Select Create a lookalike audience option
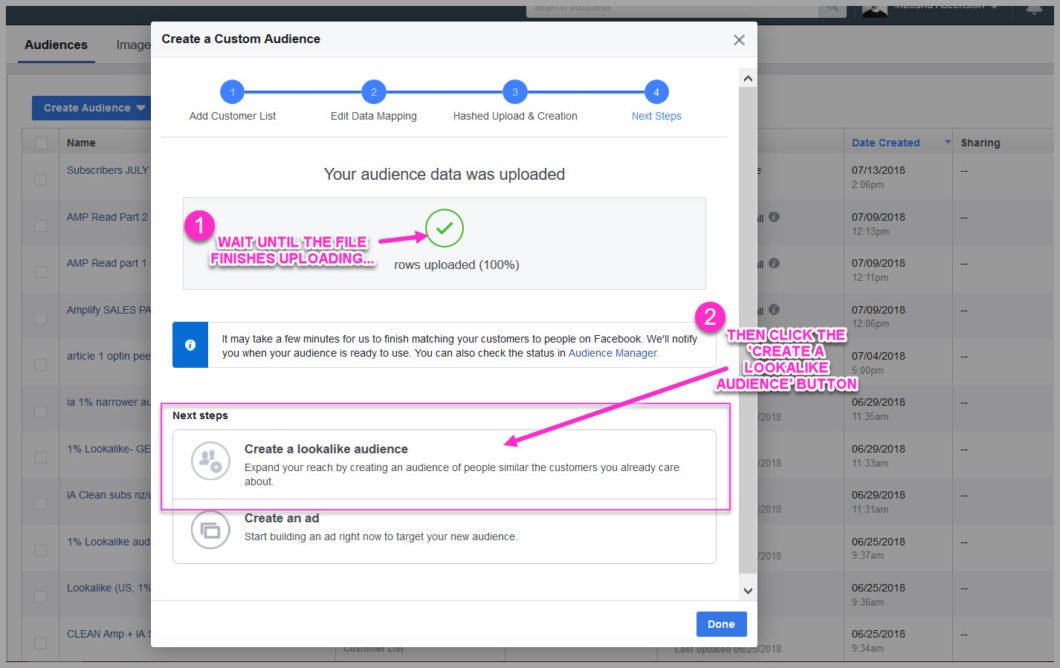This screenshot has width=1060, height=668. (444, 464)
